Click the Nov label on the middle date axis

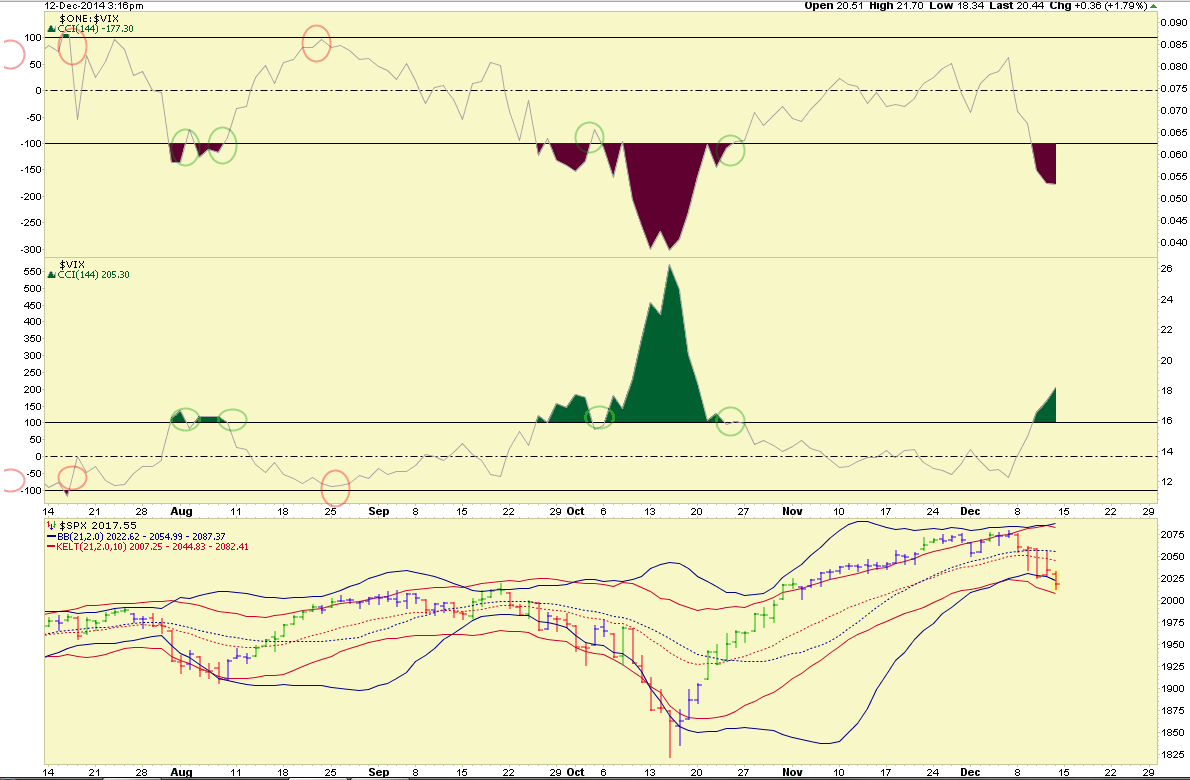pyautogui.click(x=792, y=511)
